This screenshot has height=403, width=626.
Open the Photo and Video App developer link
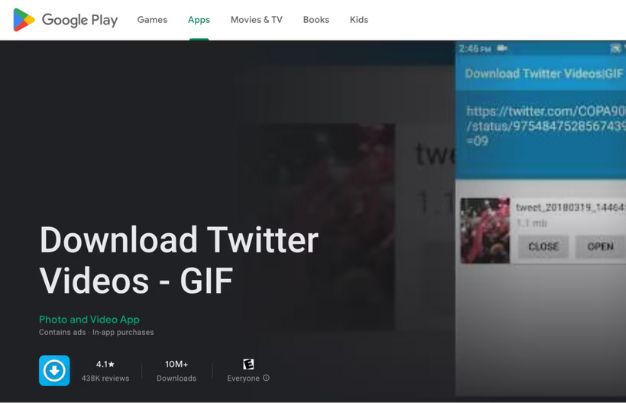pos(89,320)
